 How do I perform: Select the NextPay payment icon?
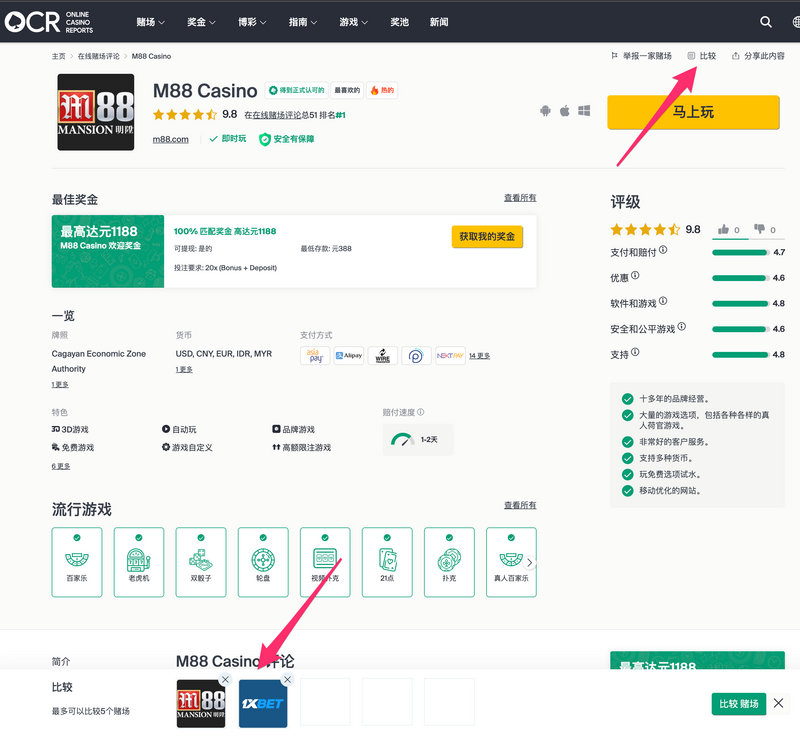450,355
